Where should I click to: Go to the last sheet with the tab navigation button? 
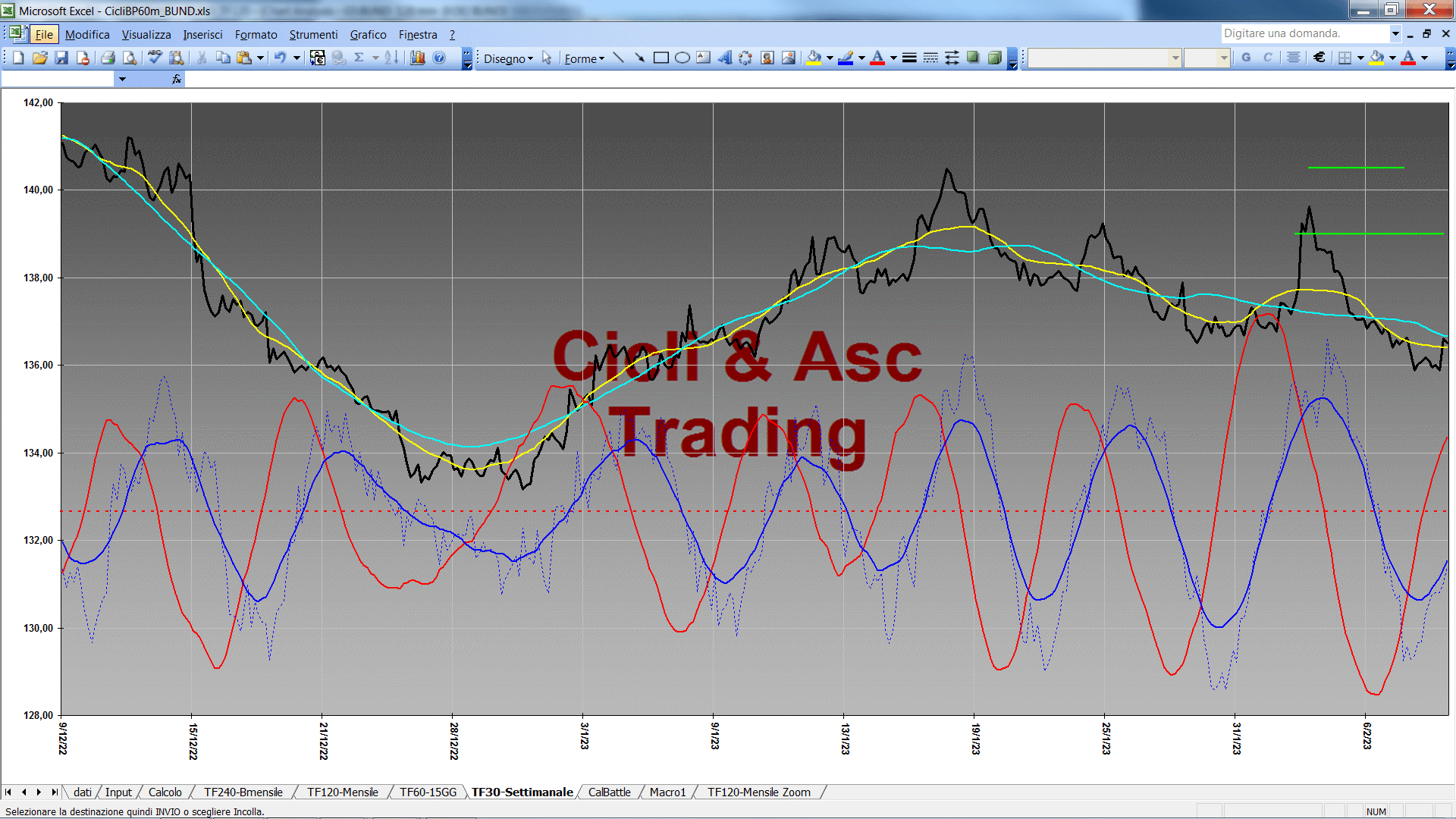coord(54,792)
